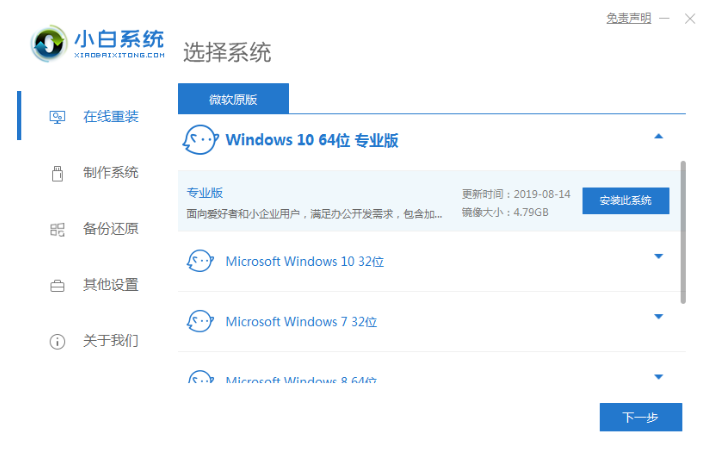The height and width of the screenshot is (452, 720).
Task: Click the 制作系统 USB drive icon
Action: [57, 173]
